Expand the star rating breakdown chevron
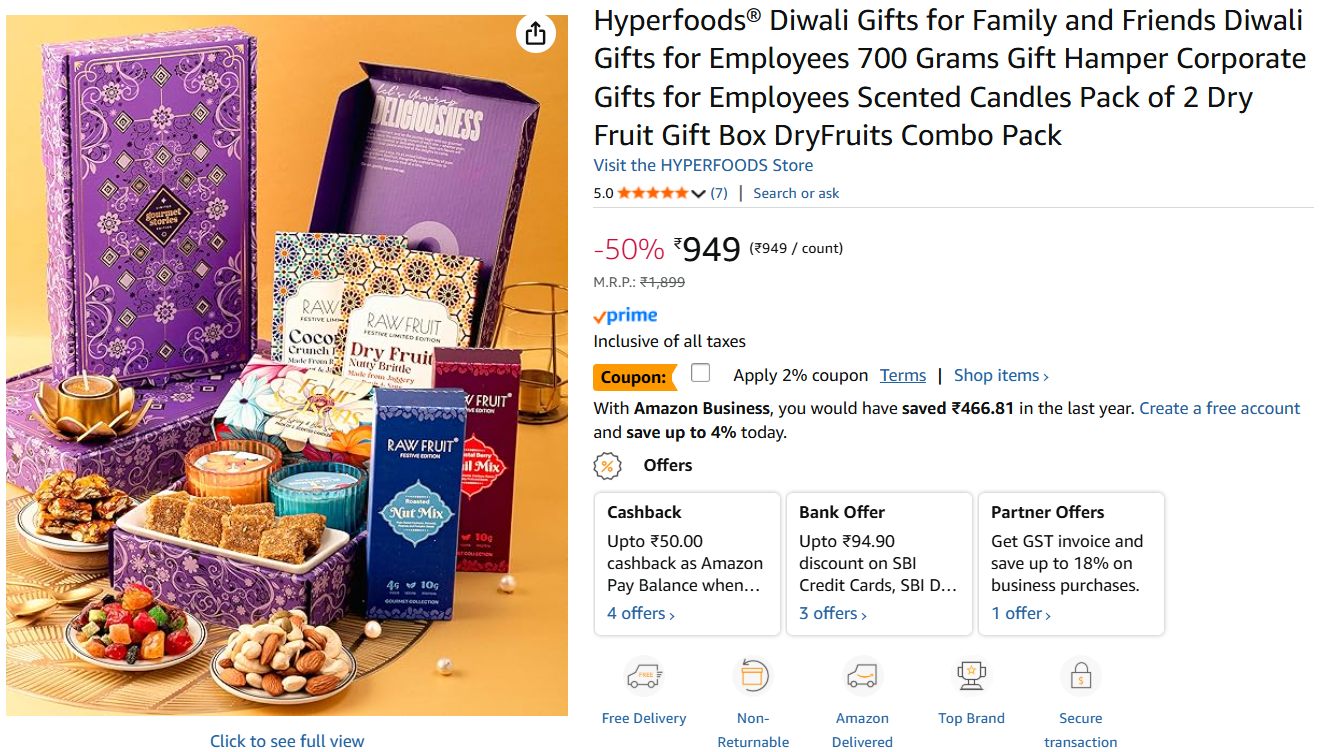 pos(698,194)
